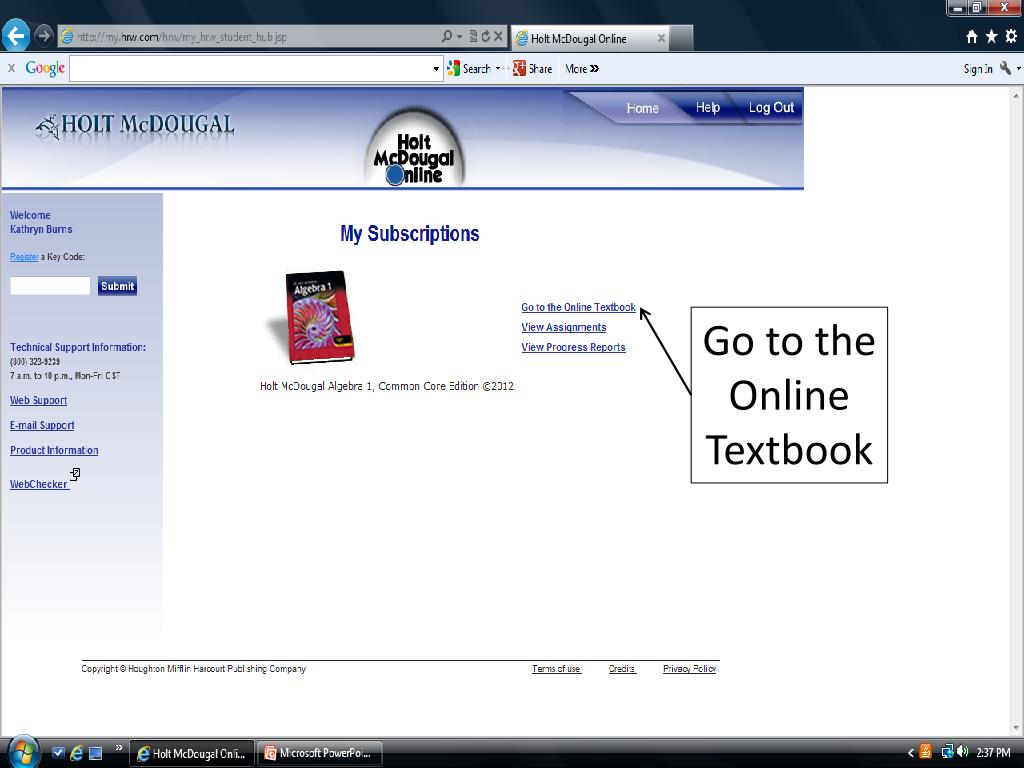The height and width of the screenshot is (768, 1024).
Task: Click the Key Code input field
Action: pos(50,285)
